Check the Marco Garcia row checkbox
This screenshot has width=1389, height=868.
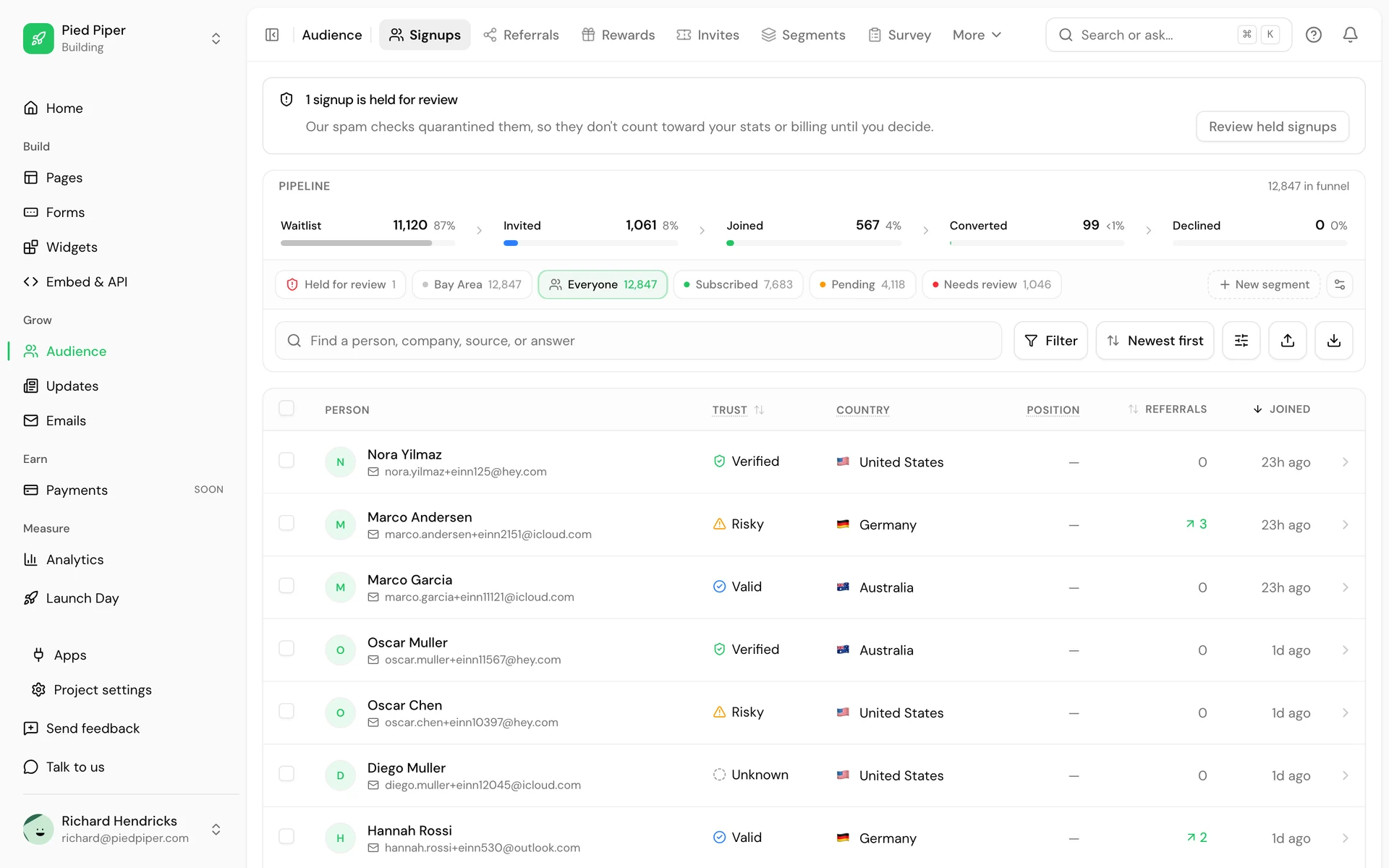[286, 586]
